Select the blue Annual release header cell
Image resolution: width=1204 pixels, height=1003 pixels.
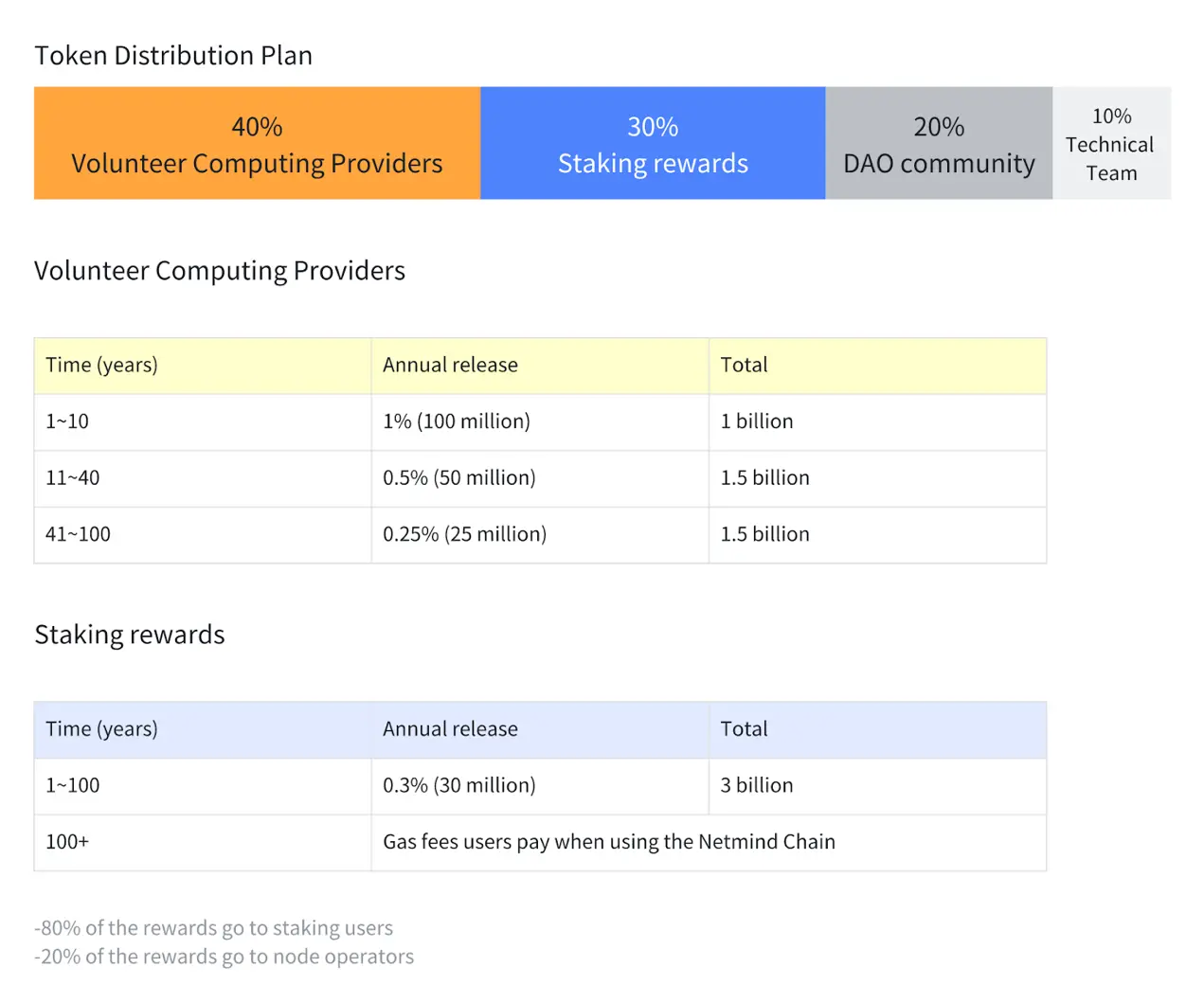540,729
